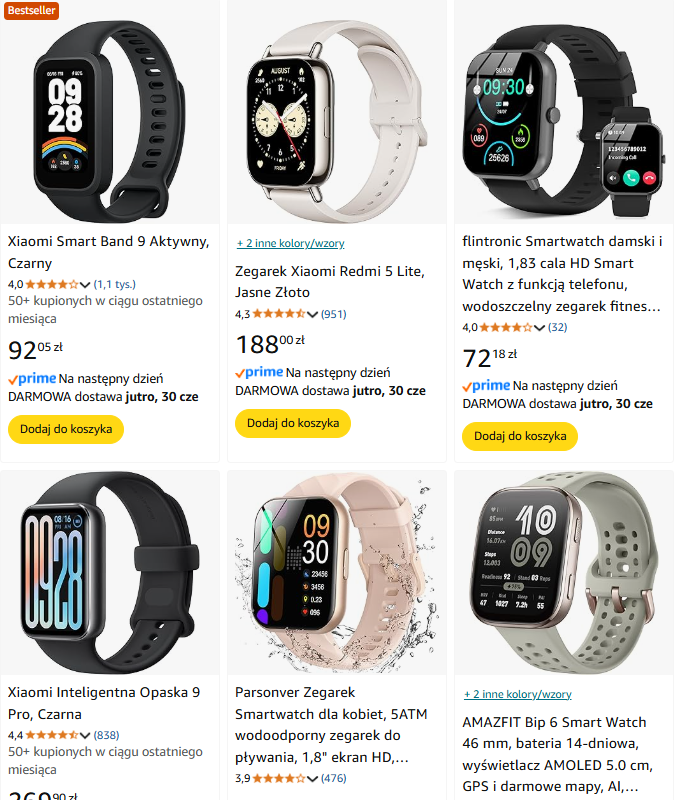Click the Bestseller badge
Image resolution: width=676 pixels, height=800 pixels.
point(32,10)
